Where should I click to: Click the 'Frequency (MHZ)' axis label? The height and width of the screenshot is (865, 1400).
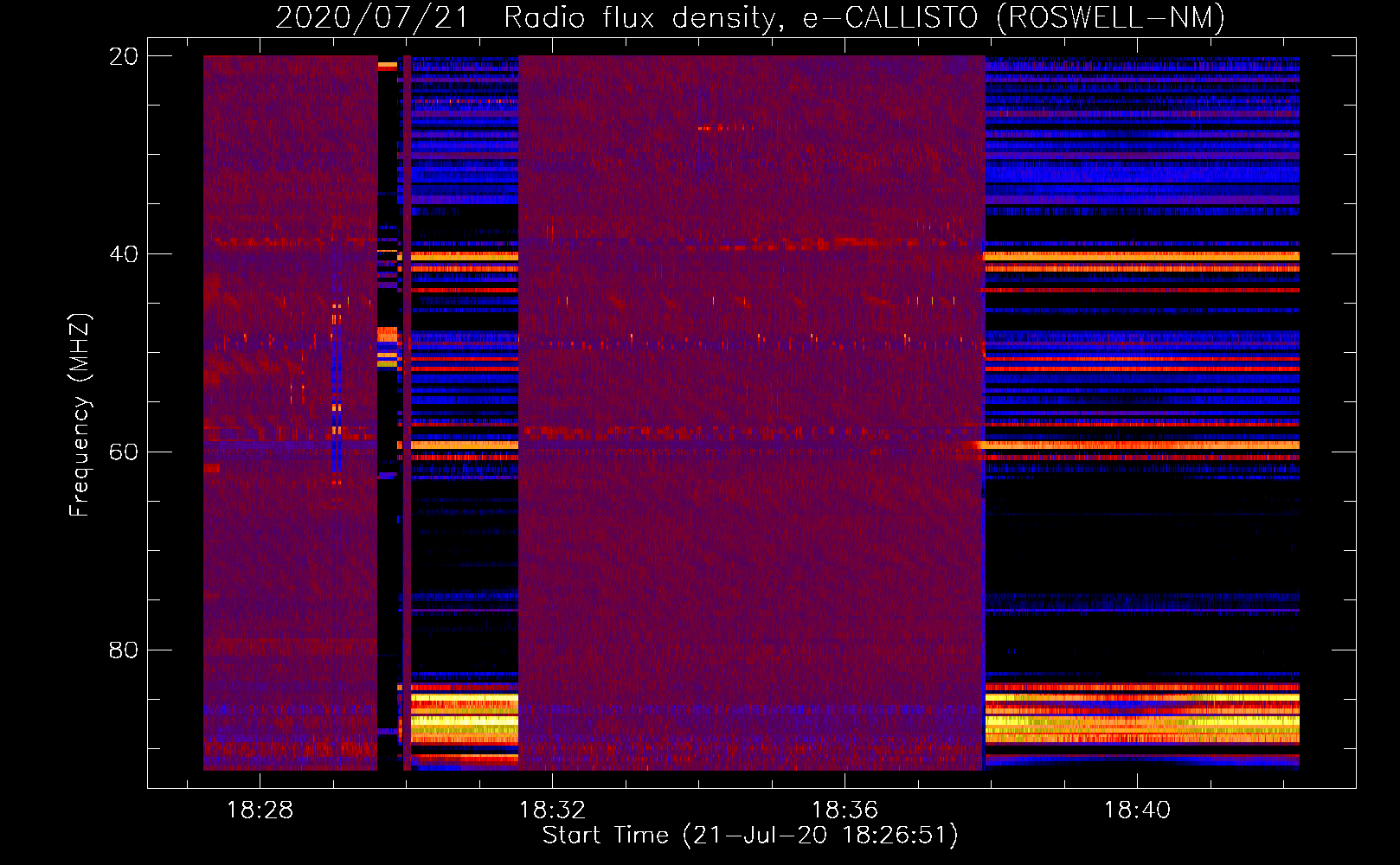pyautogui.click(x=80, y=415)
